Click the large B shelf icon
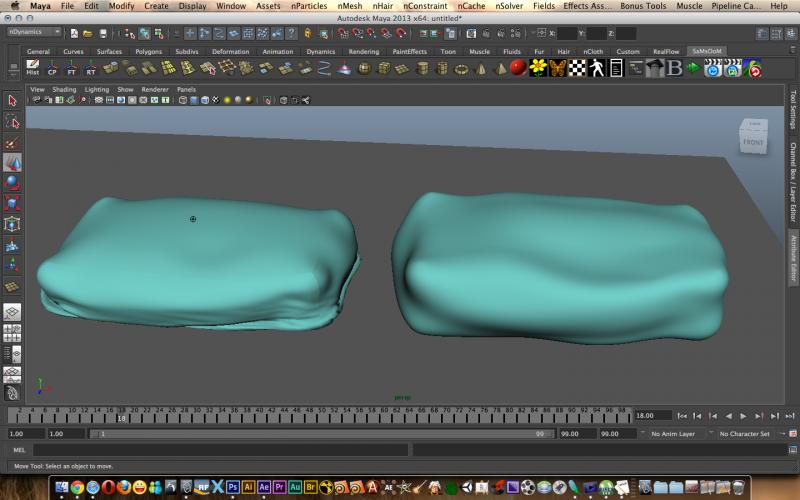 pos(674,67)
